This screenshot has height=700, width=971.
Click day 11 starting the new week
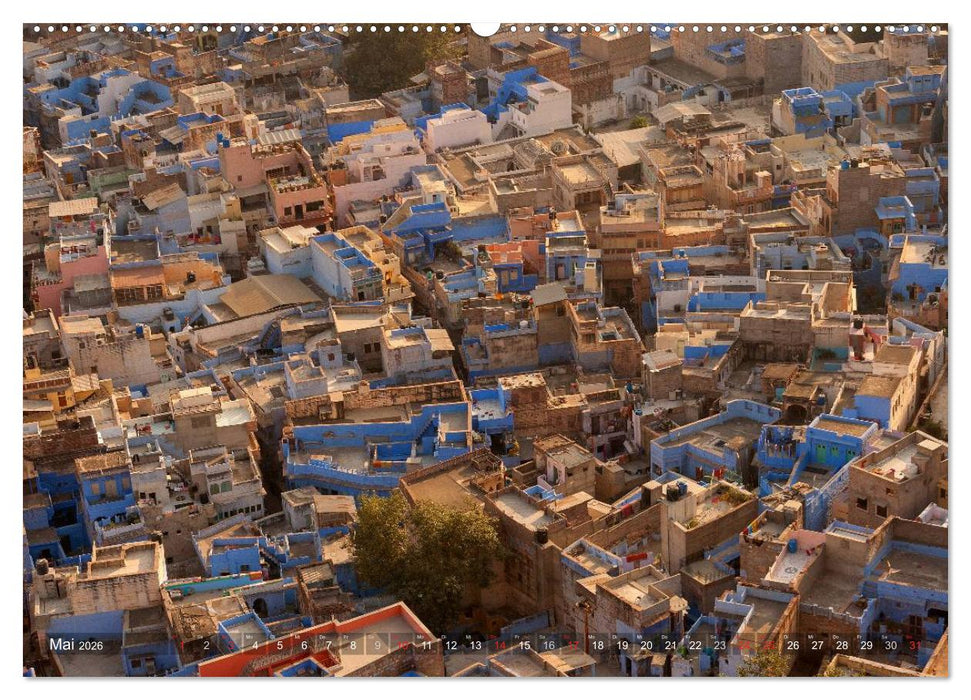tap(427, 645)
